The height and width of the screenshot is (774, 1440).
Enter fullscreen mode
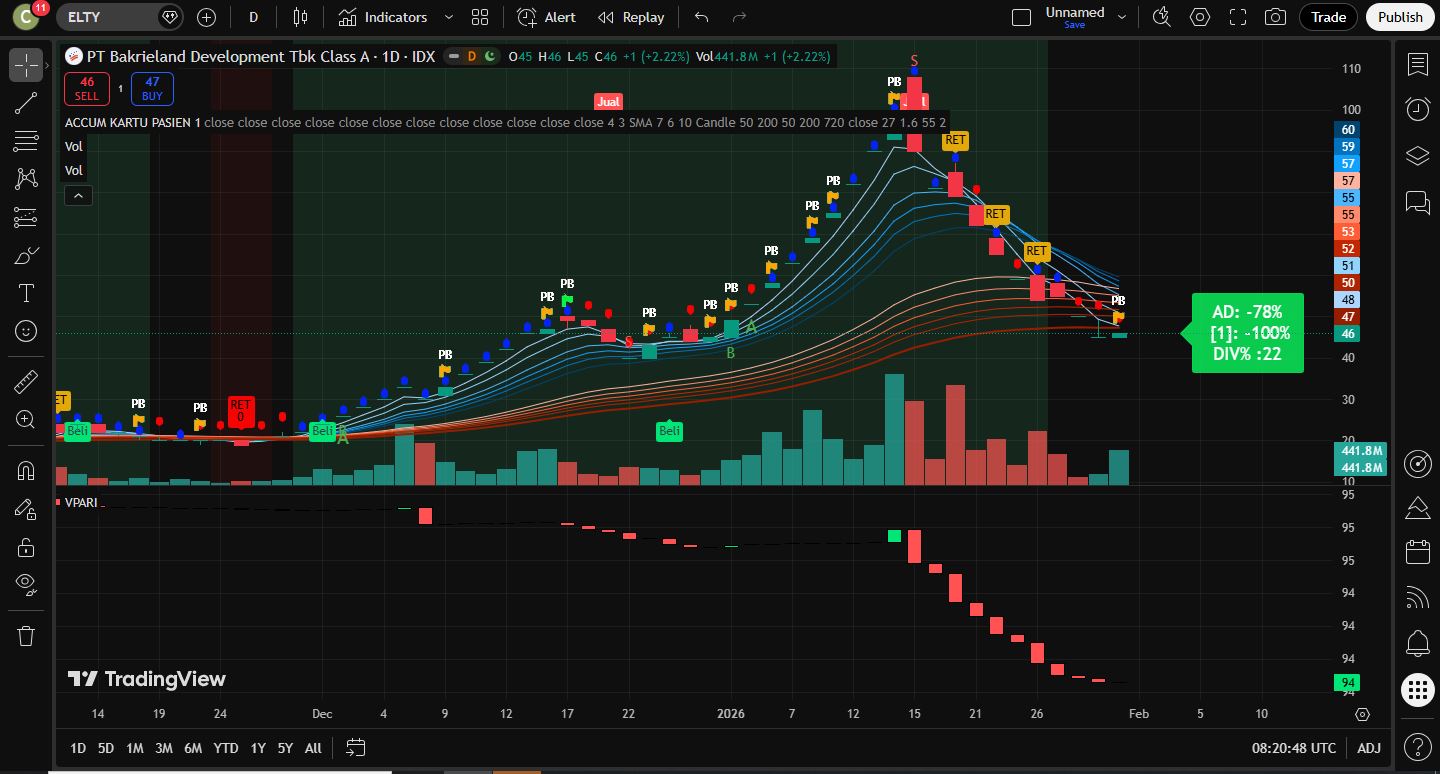coord(1238,17)
